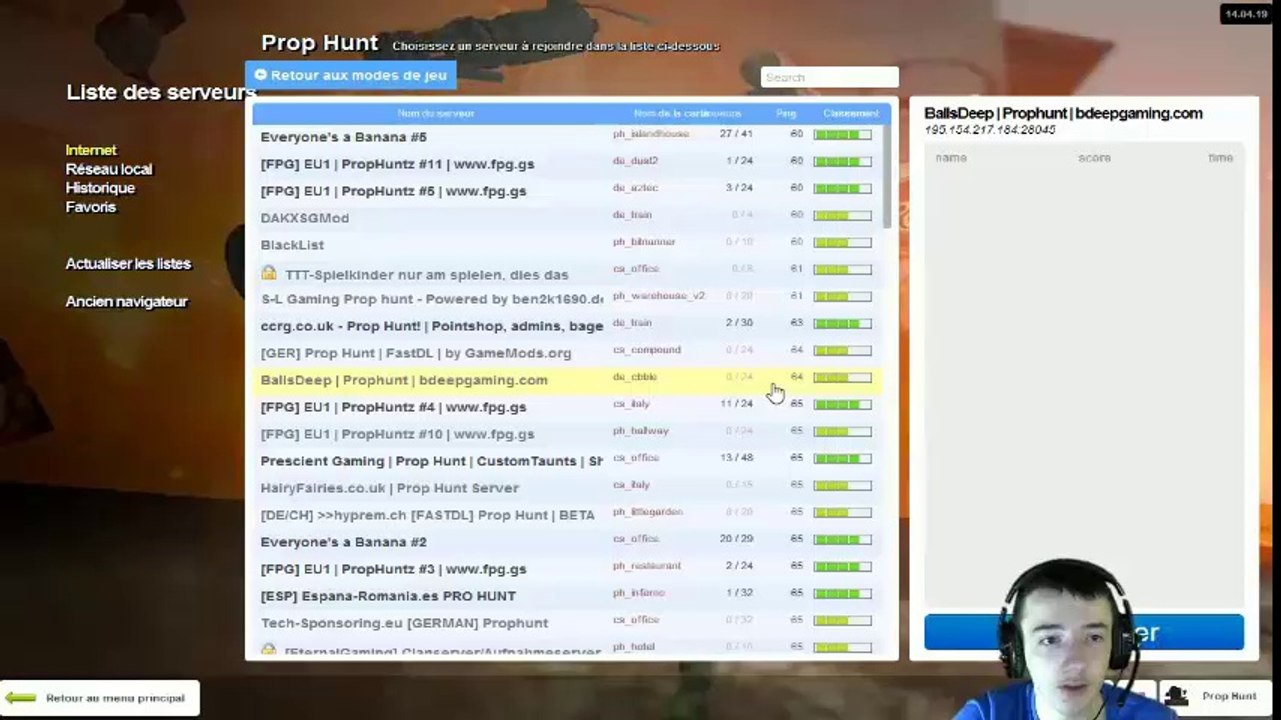Select server Everyone's a Banana #2
Image resolution: width=1281 pixels, height=720 pixels.
567,542
